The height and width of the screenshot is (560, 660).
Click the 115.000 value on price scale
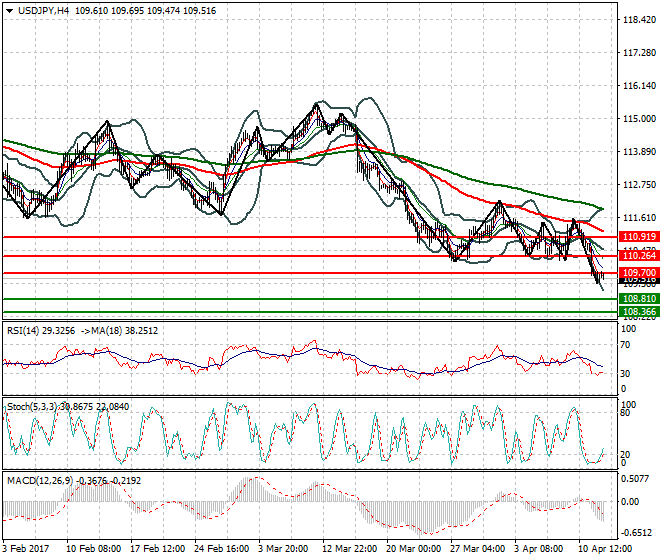tap(638, 119)
